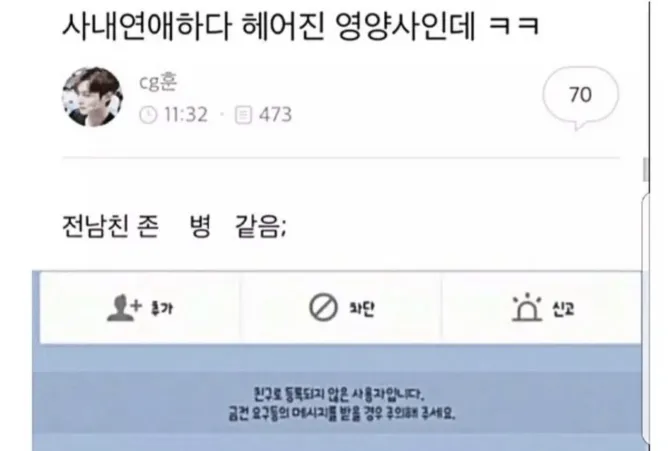The image size is (669, 451).
Task: Click the 신고 label
Action: [x=564, y=309]
